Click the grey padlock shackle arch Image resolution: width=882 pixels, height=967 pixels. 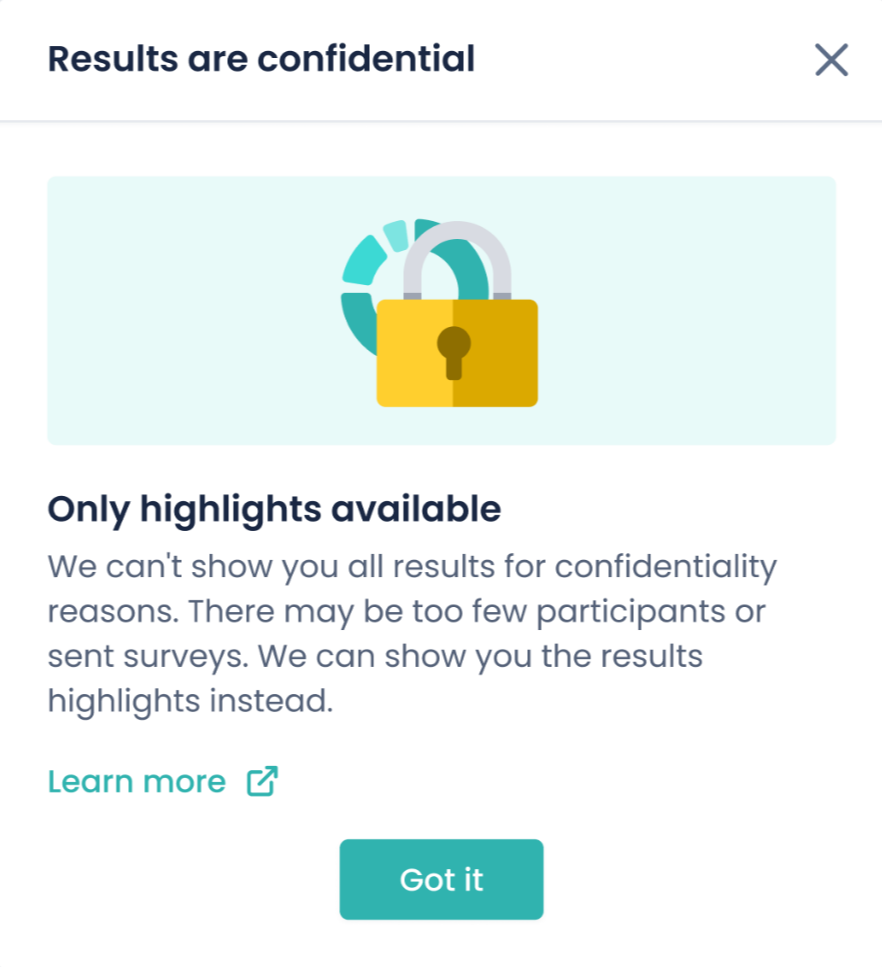(x=457, y=257)
